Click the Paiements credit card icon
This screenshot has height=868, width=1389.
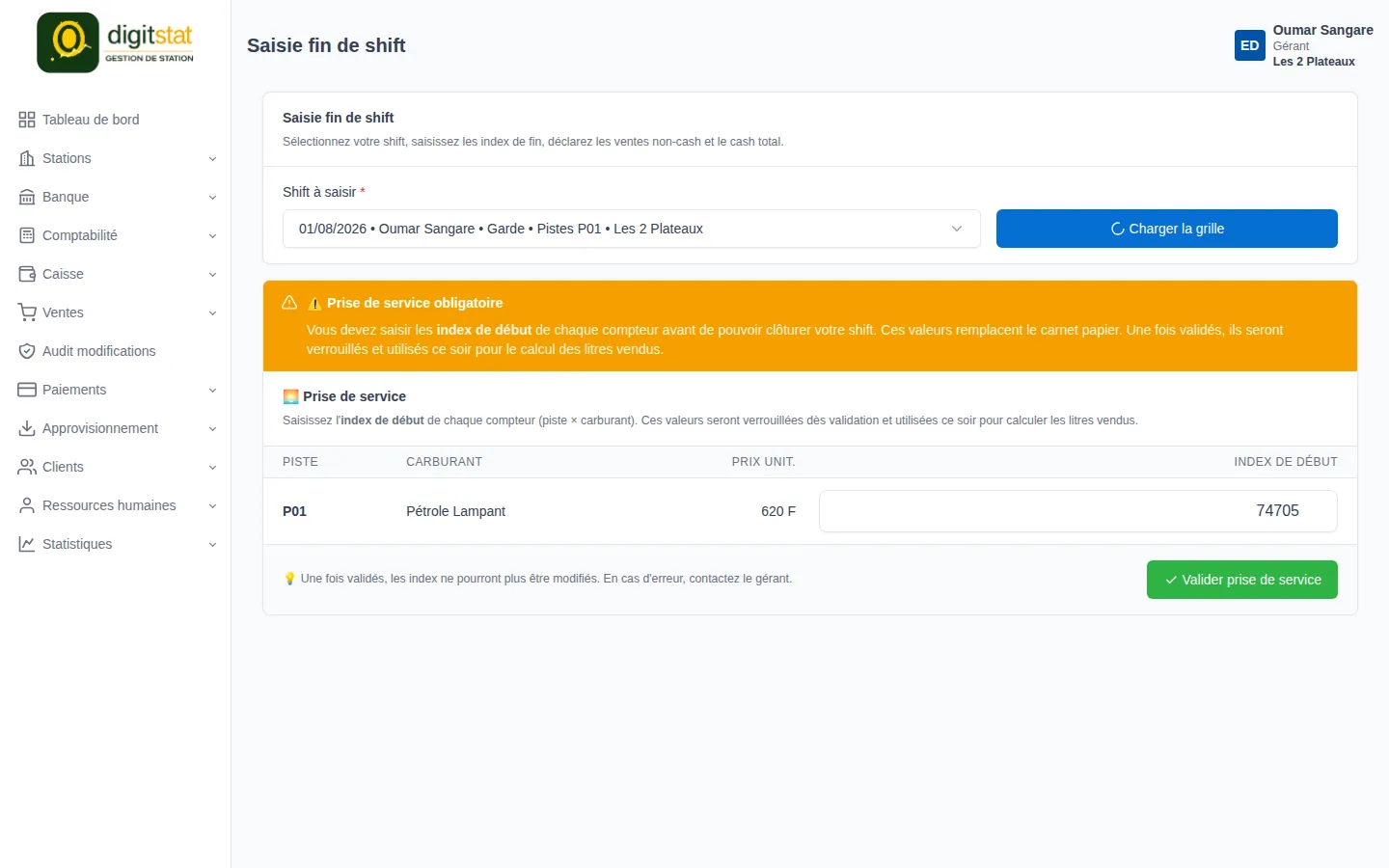(x=27, y=390)
